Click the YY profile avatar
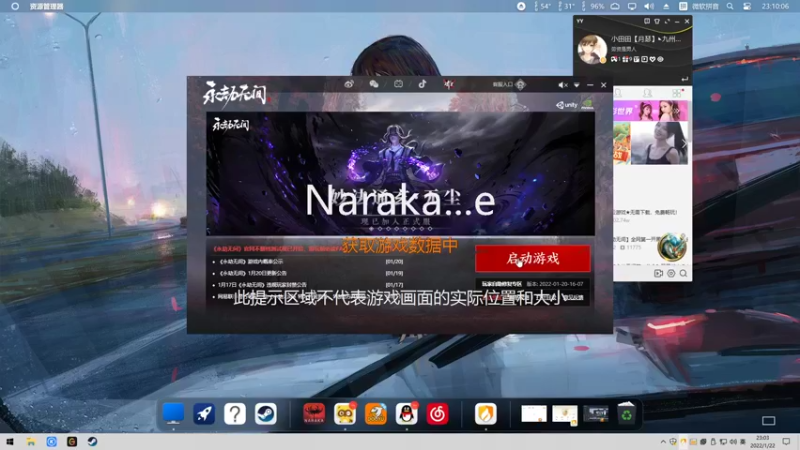This screenshot has width=800, height=450. click(x=592, y=49)
